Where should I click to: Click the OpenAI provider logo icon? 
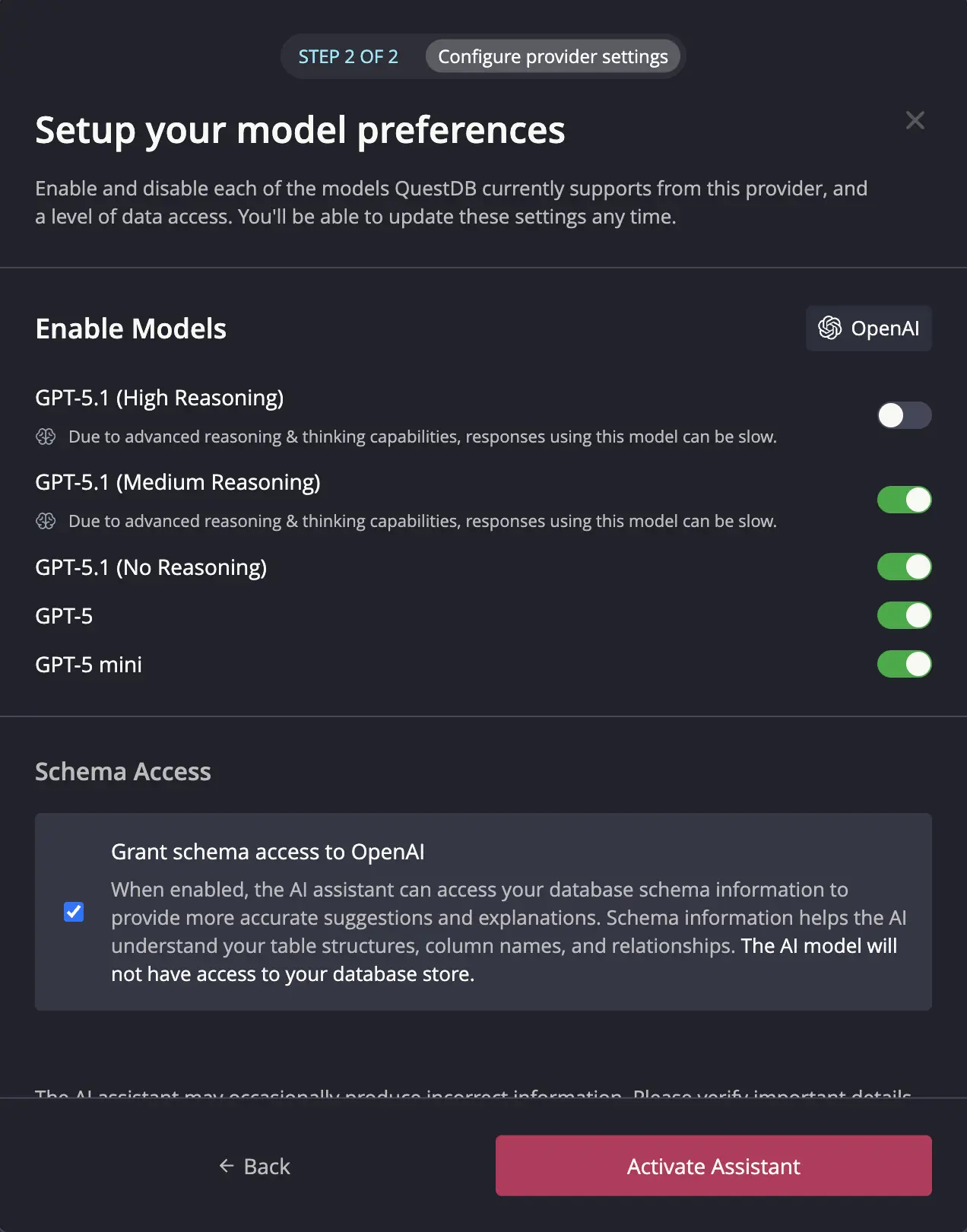pyautogui.click(x=830, y=329)
